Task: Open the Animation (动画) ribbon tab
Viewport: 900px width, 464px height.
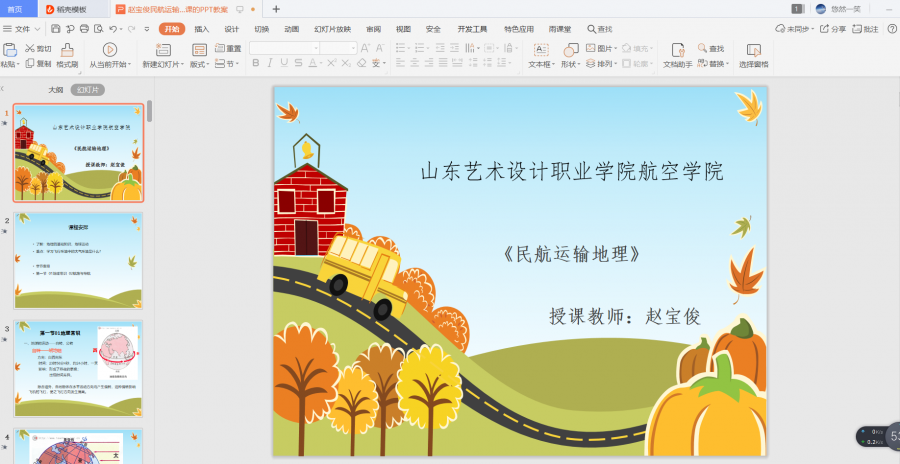Action: click(292, 29)
